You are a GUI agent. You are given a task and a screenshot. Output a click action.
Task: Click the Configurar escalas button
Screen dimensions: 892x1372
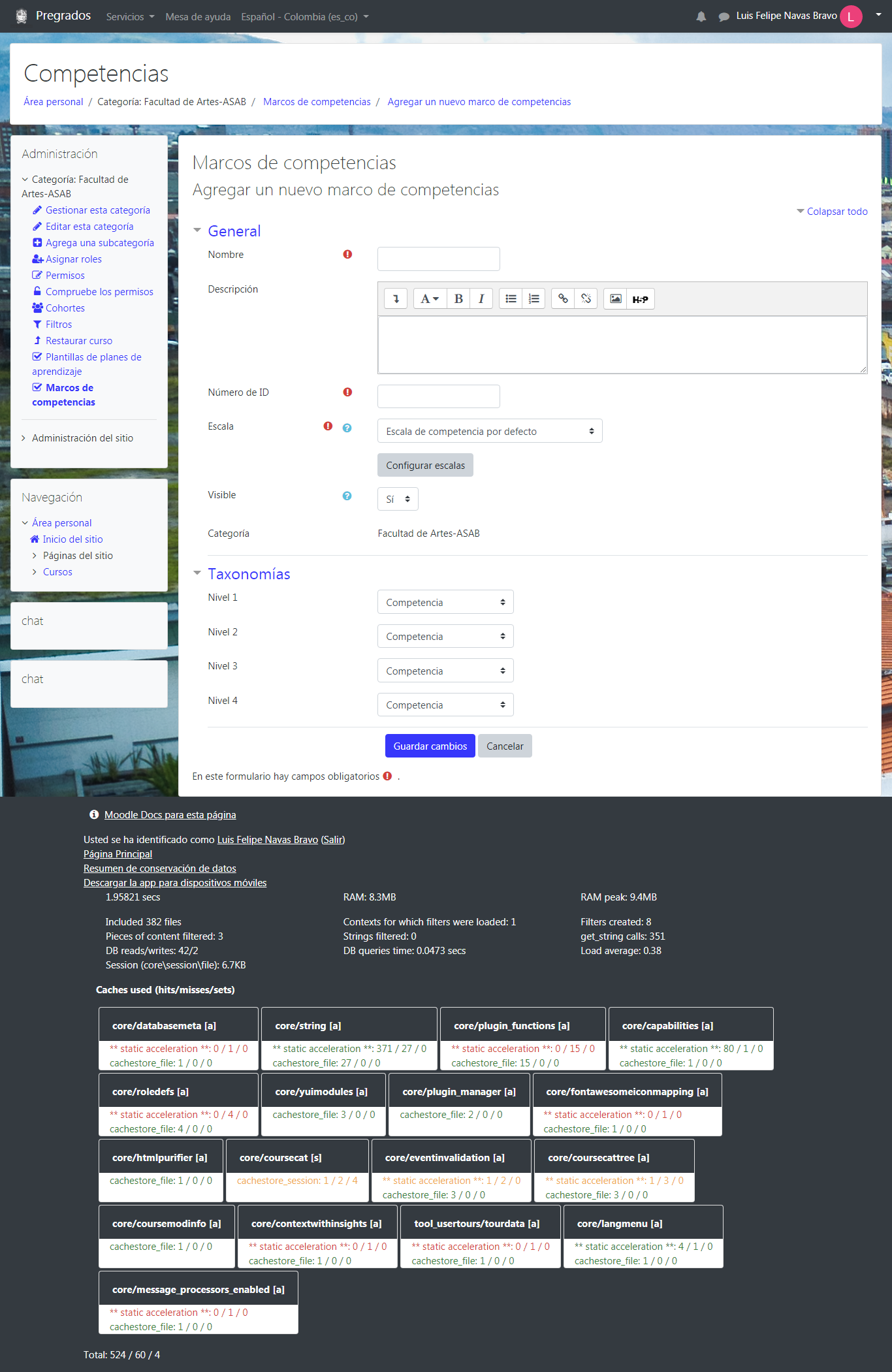tap(425, 465)
